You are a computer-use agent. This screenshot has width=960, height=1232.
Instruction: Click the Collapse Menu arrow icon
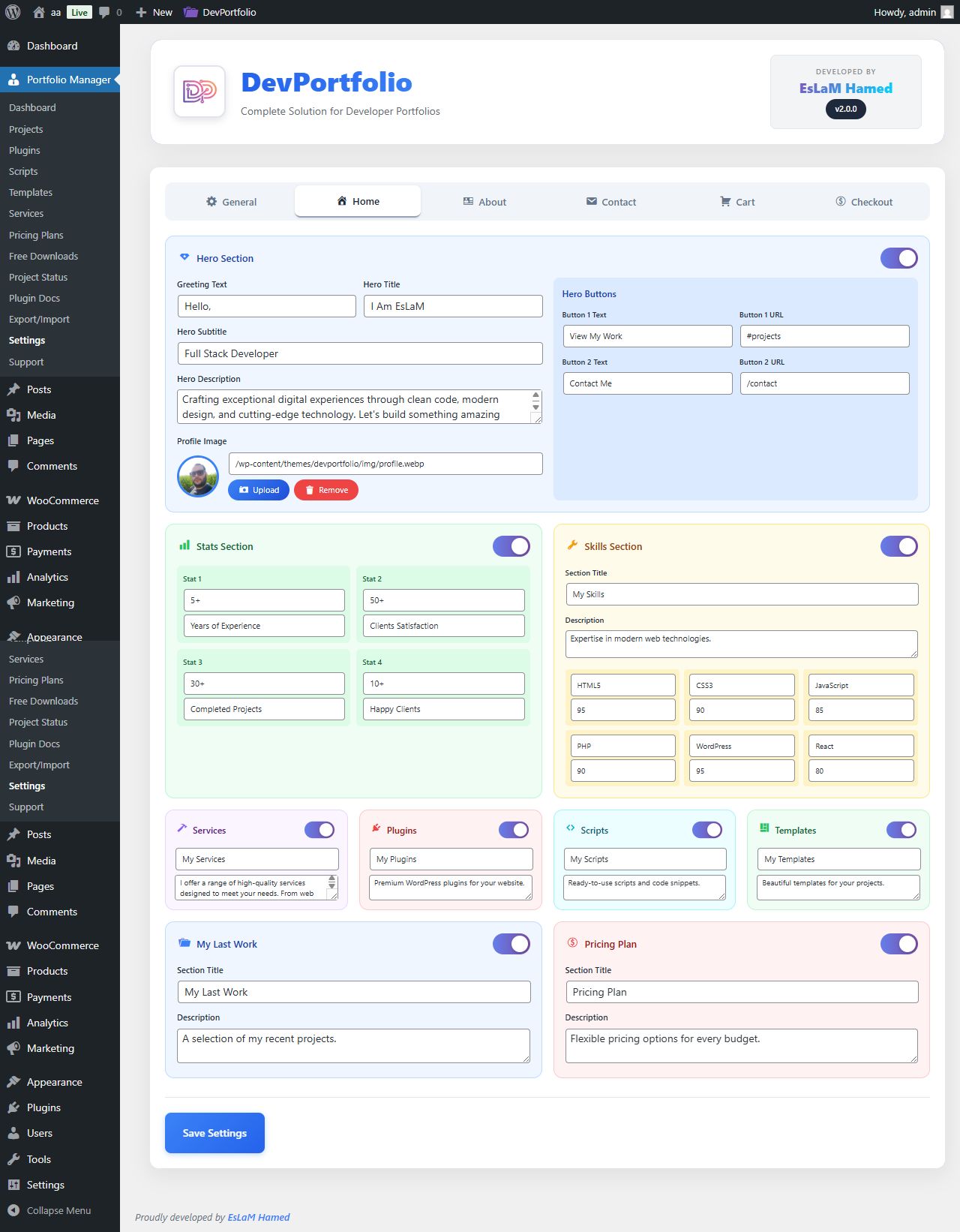pos(13,1210)
